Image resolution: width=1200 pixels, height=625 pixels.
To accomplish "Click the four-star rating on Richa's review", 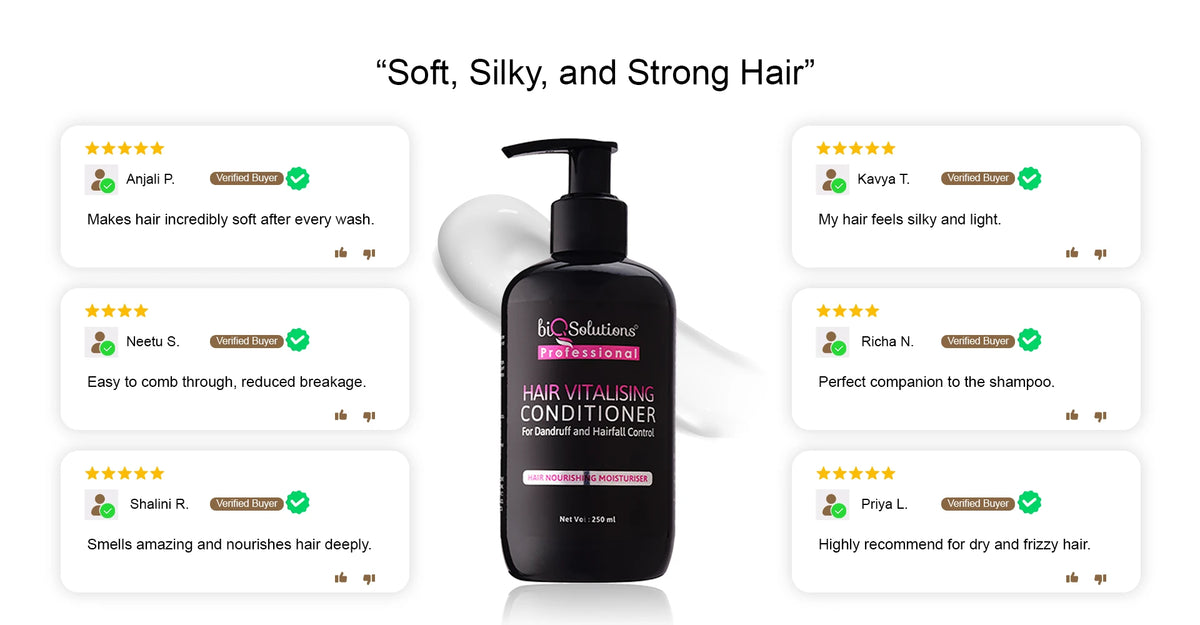I will coord(848,311).
